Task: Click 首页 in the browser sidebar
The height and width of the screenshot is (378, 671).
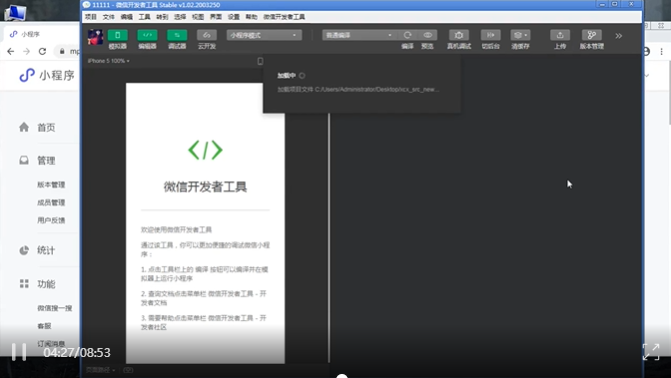Action: tap(46, 128)
